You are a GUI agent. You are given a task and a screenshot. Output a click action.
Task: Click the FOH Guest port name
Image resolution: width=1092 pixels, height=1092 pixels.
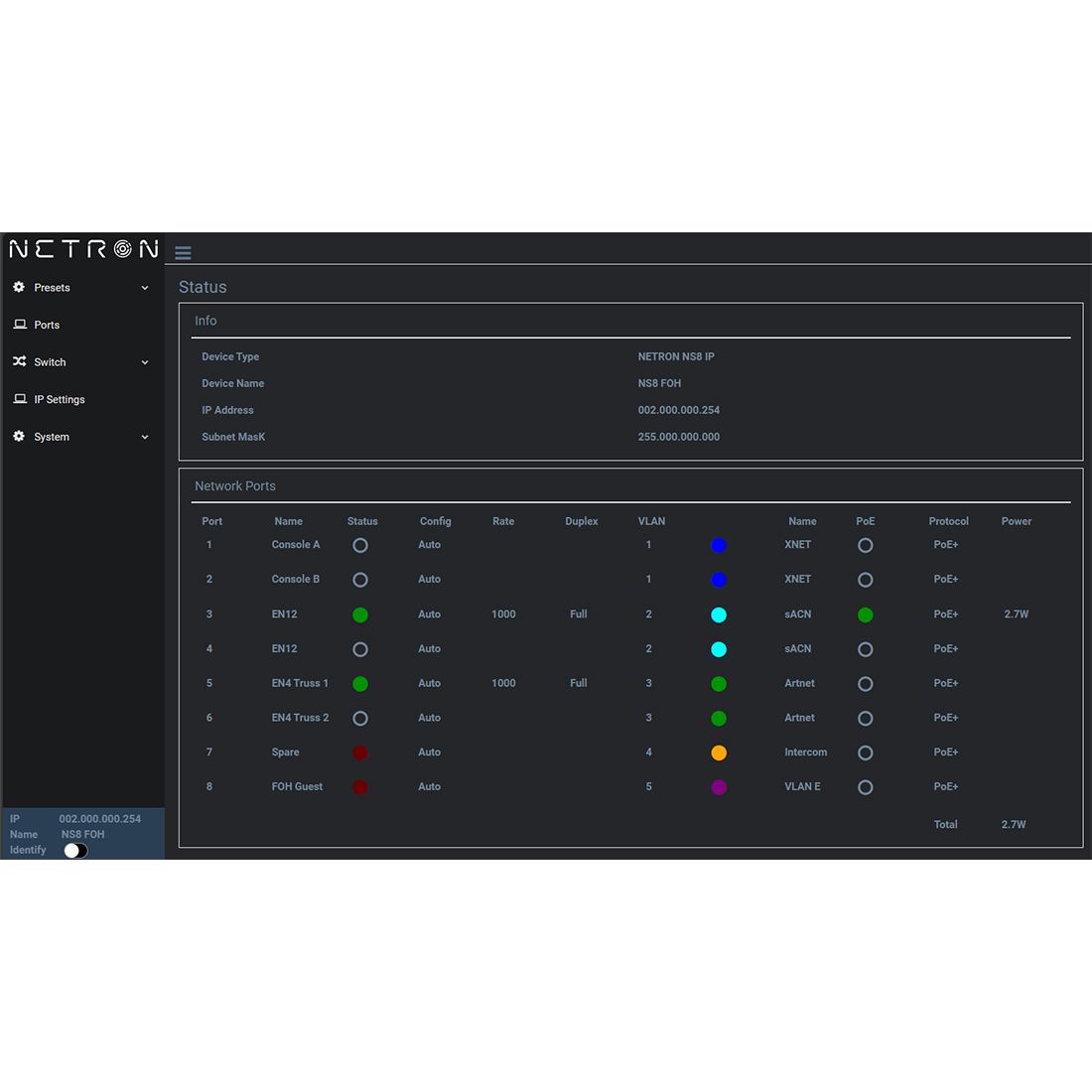click(297, 786)
